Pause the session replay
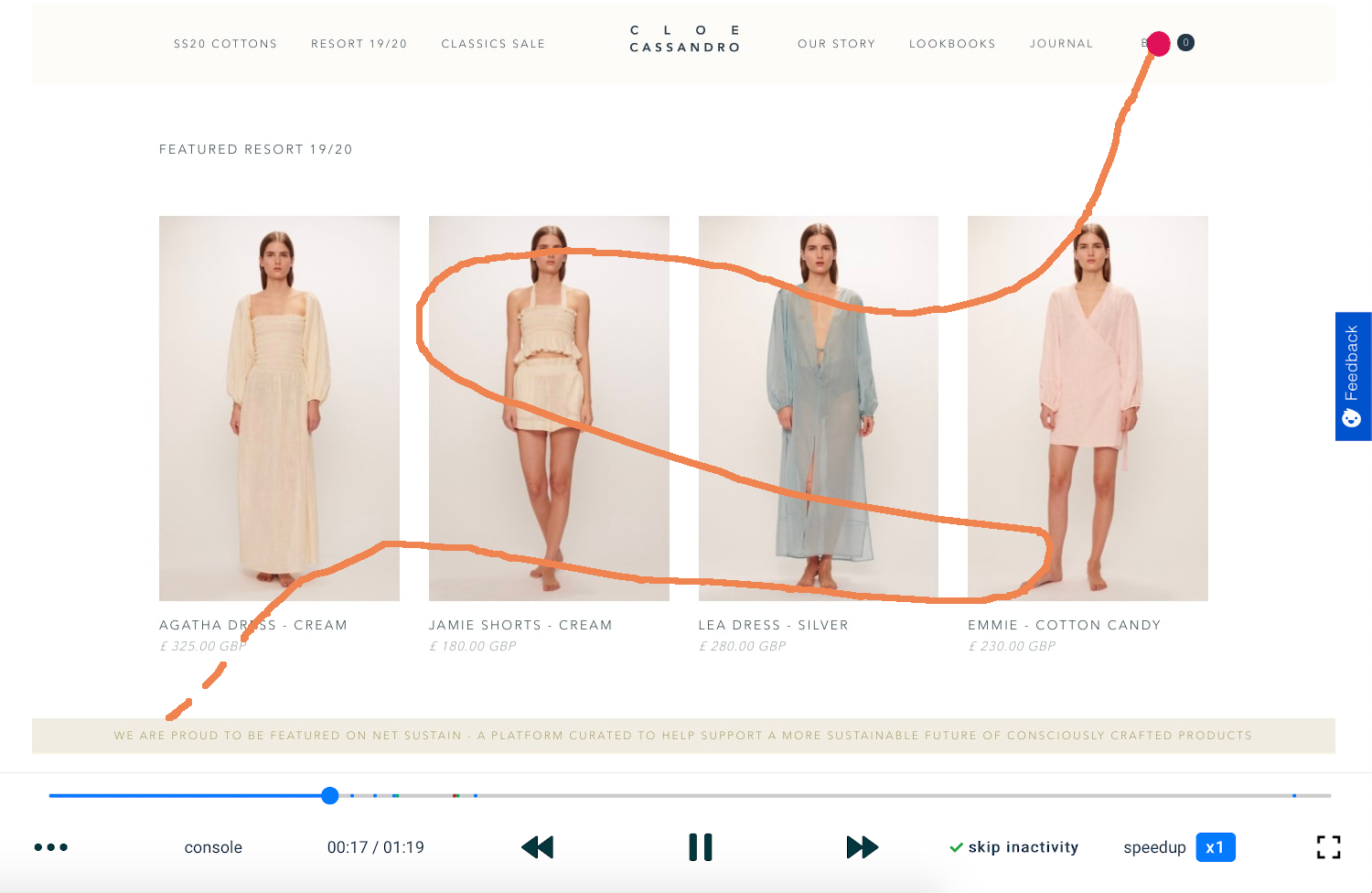 pyautogui.click(x=701, y=847)
